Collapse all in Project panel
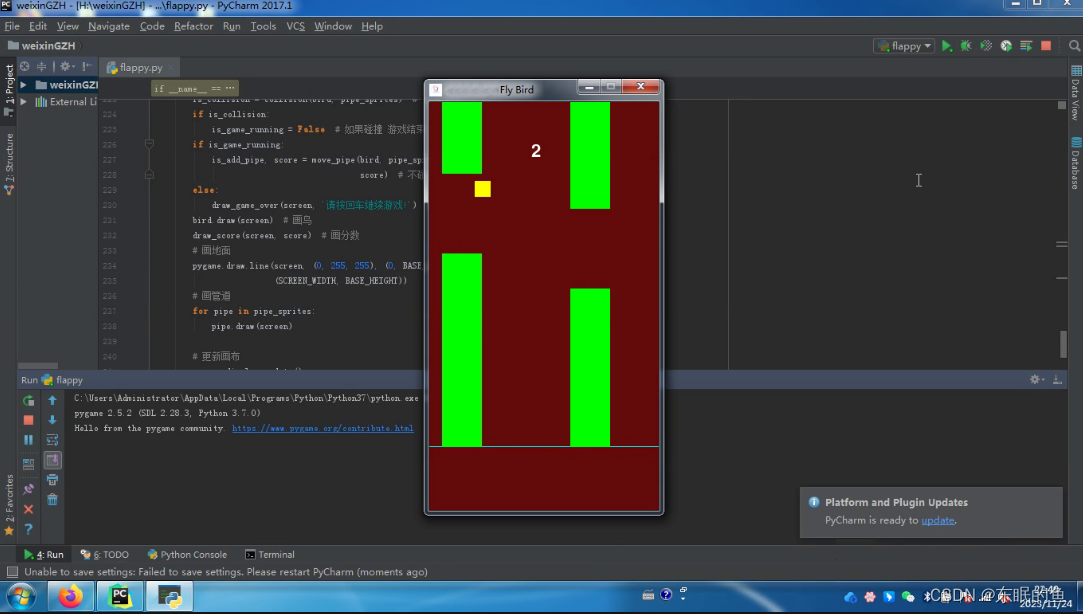Viewport: 1083px width, 614px height. point(41,66)
